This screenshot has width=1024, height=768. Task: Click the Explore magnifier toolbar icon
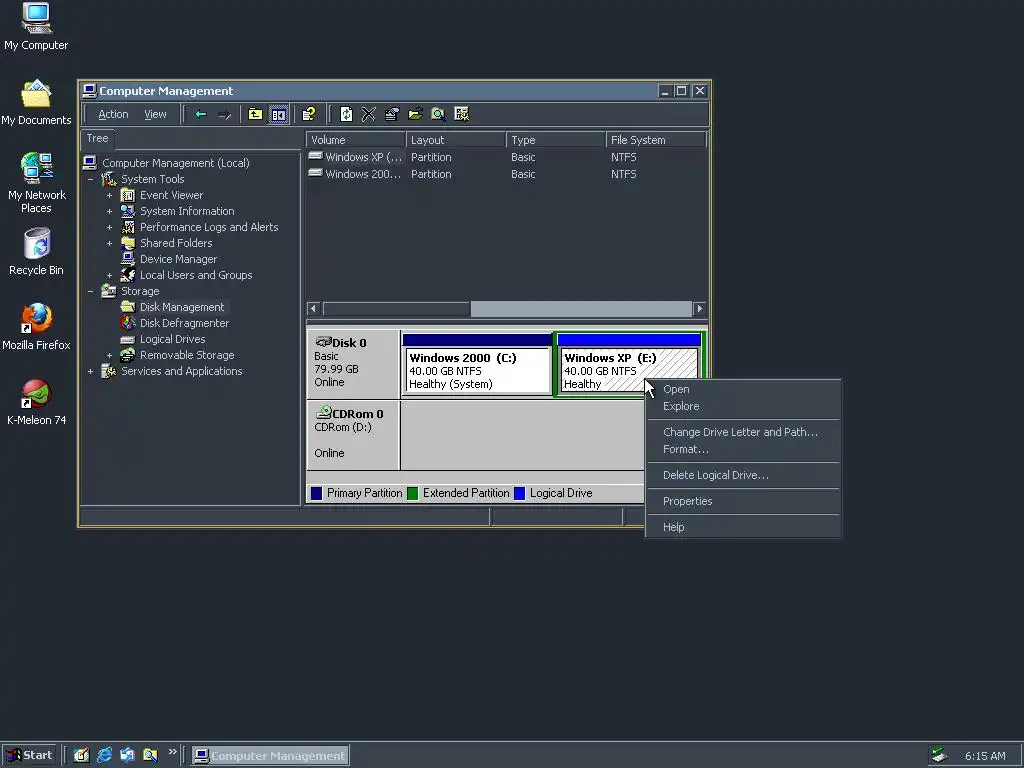click(438, 114)
